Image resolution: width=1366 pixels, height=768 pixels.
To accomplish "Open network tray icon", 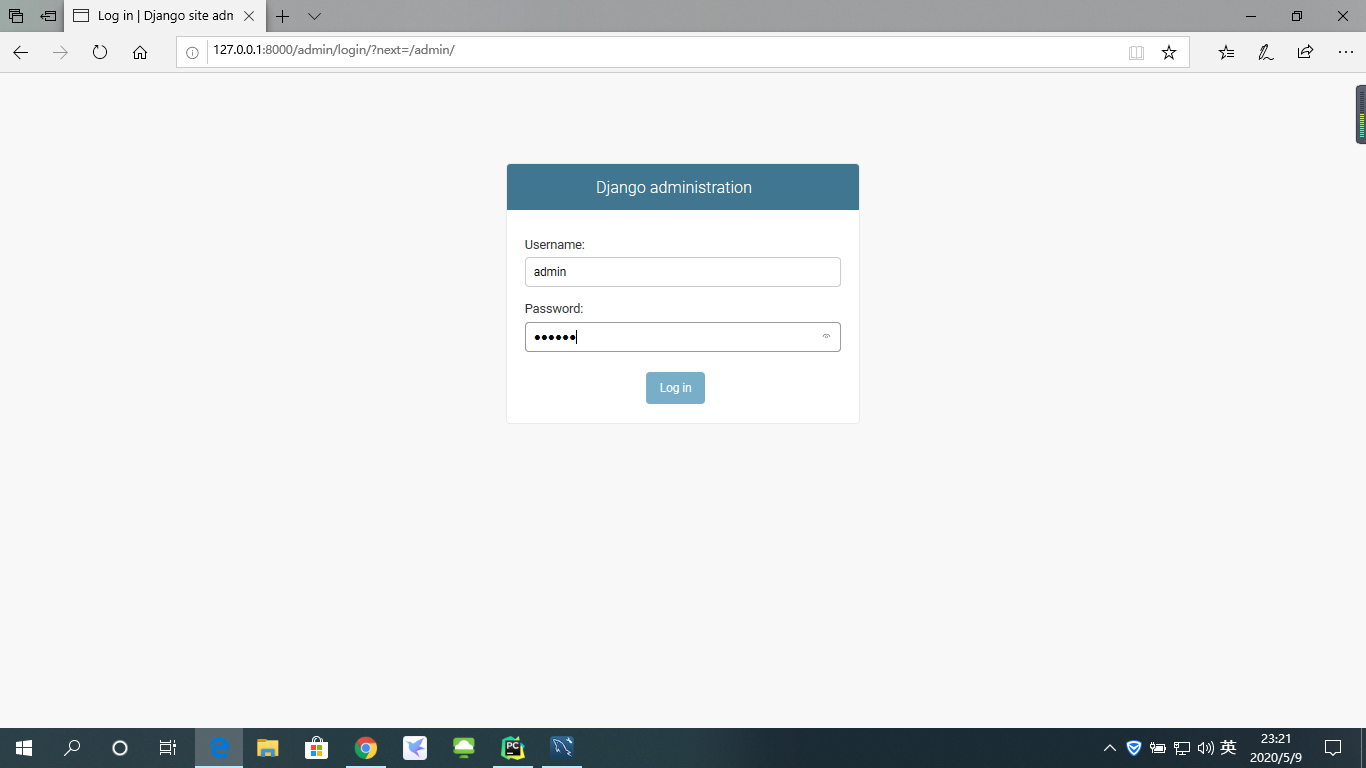I will 1182,748.
